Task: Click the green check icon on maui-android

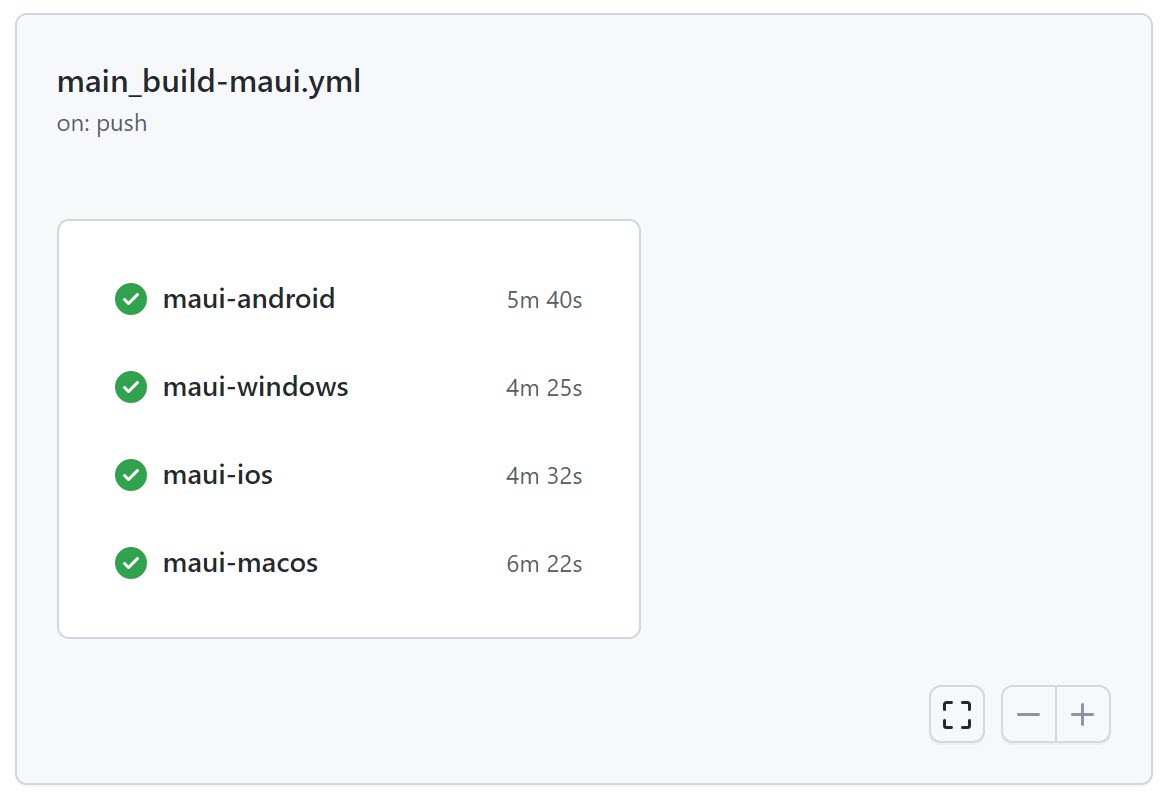Action: pyautogui.click(x=130, y=298)
